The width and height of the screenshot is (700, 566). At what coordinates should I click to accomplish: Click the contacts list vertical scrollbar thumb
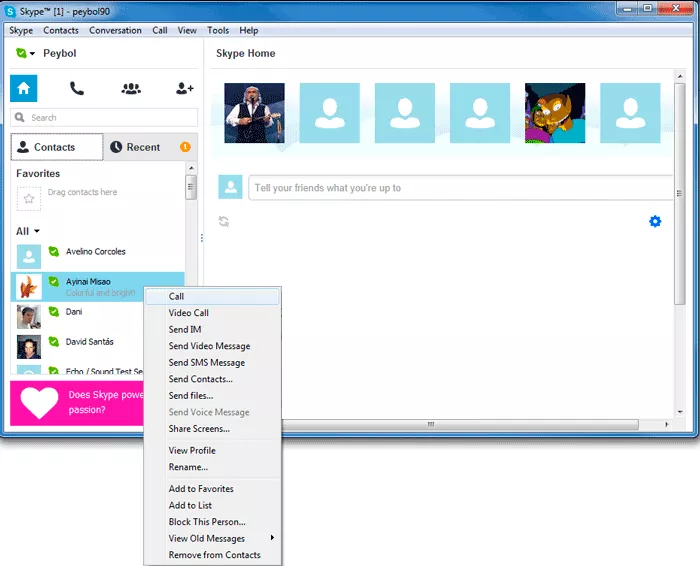[x=191, y=187]
